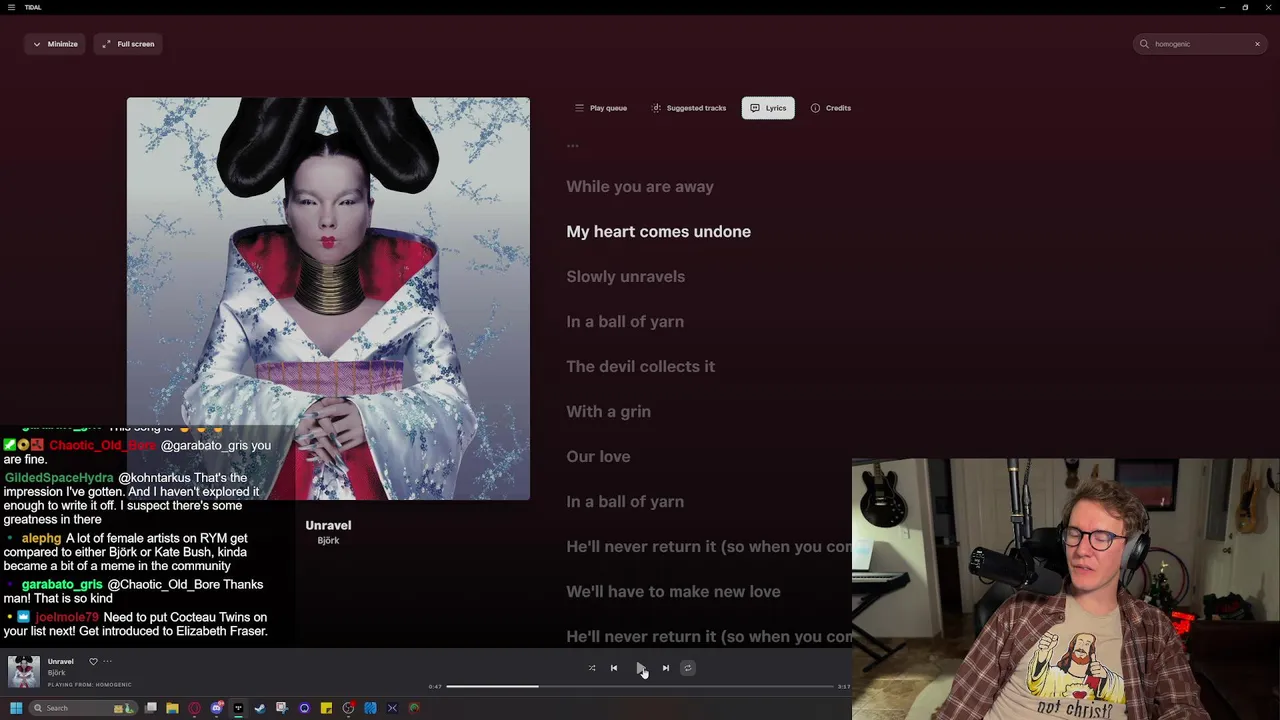The image size is (1280, 720).
Task: Click the Unravel track name in player bar
Action: 61,661
